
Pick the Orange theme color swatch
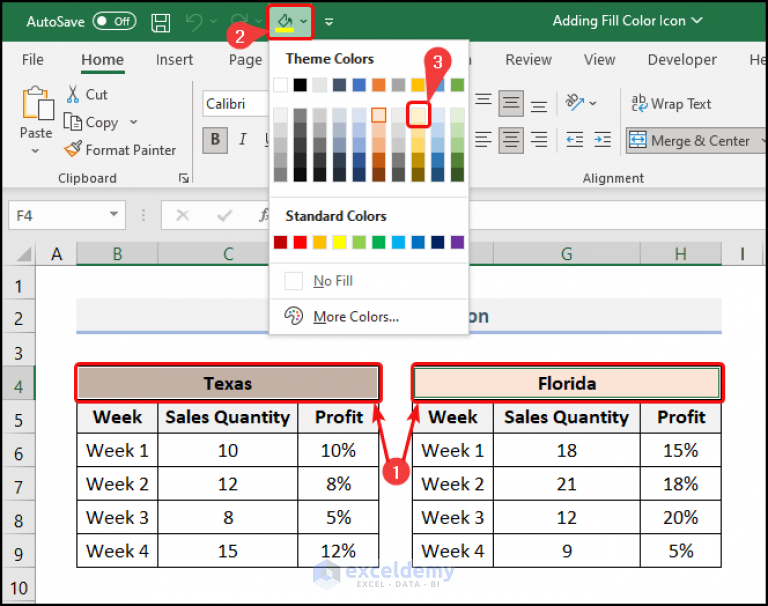pos(379,85)
